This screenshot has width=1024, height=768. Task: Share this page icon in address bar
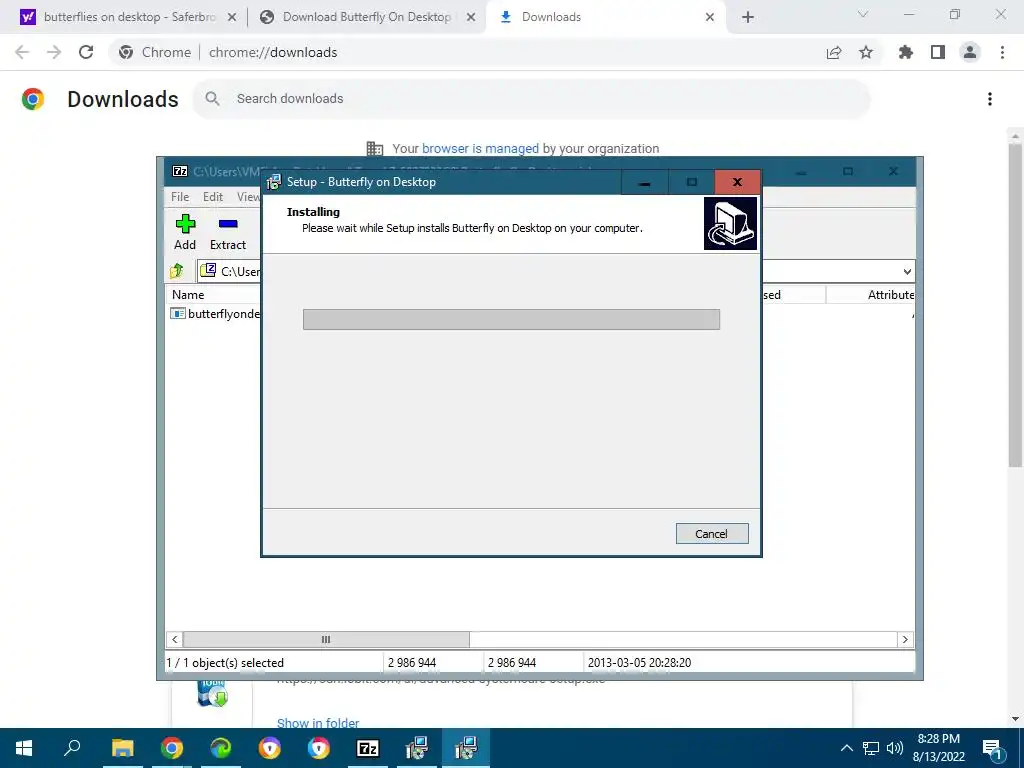(x=834, y=52)
